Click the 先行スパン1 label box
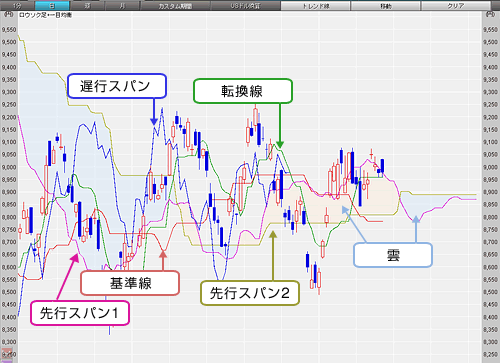This screenshot has width=500, height=363. [80, 313]
